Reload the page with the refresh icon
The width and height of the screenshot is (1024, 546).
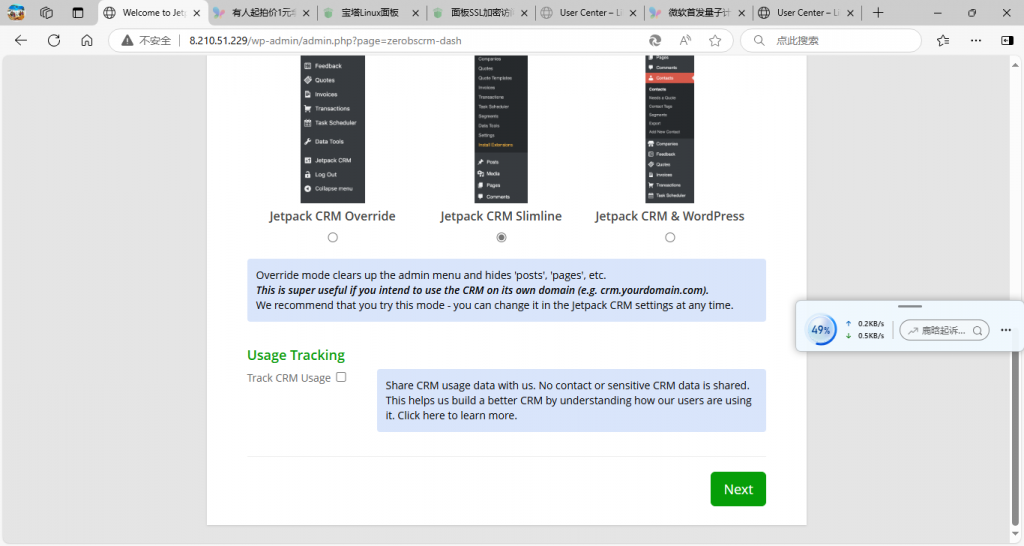54,40
